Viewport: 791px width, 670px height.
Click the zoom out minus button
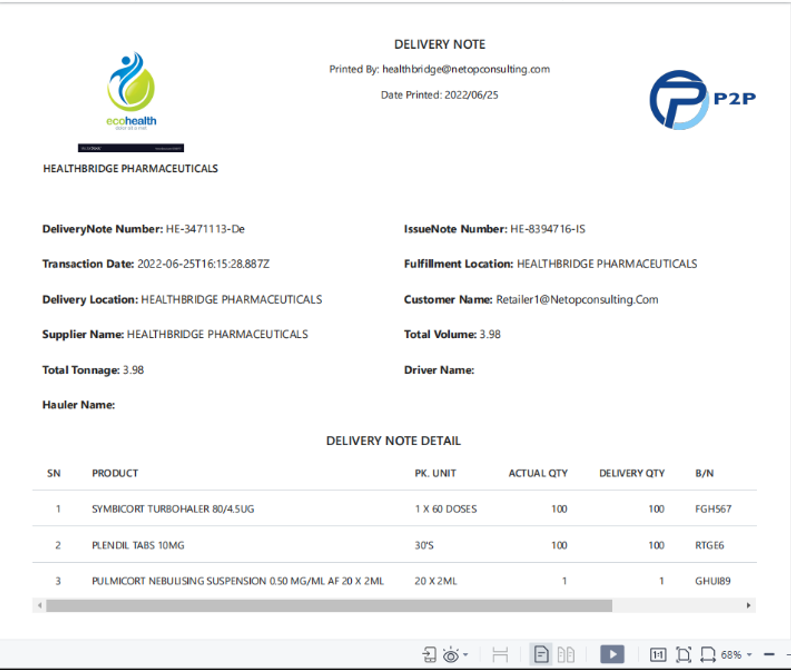click(x=769, y=655)
